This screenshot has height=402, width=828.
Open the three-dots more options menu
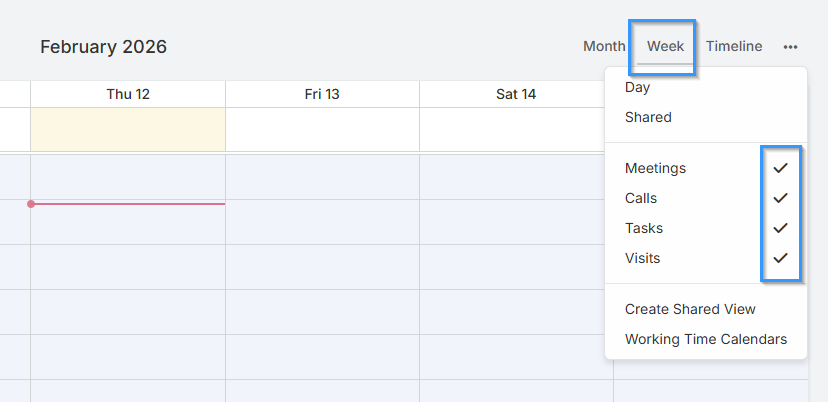tap(791, 47)
